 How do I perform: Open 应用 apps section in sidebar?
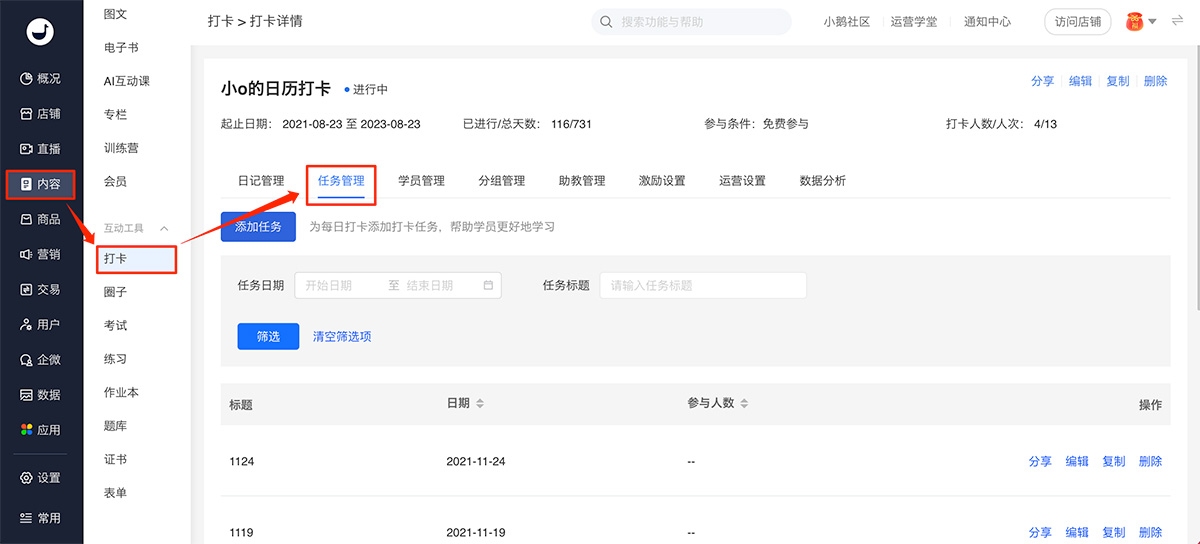point(41,430)
